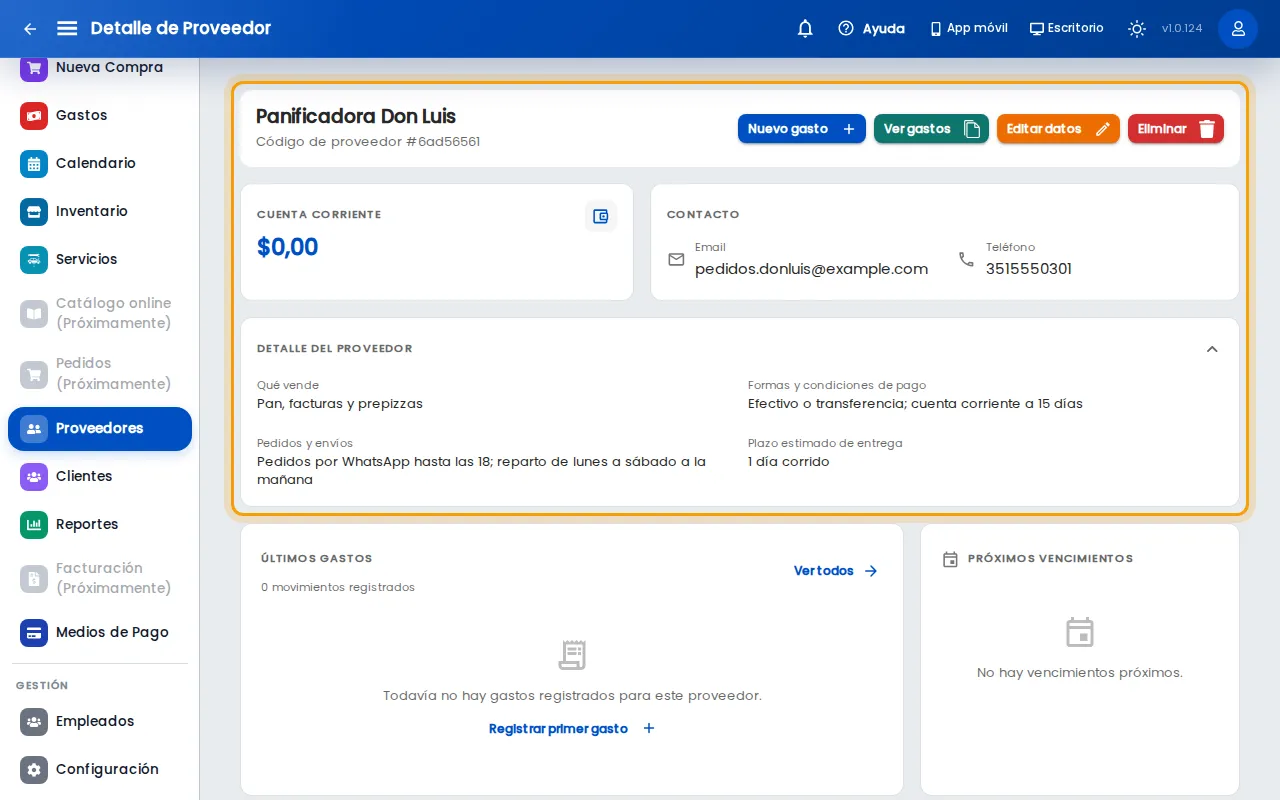This screenshot has width=1280, height=800.
Task: Click the Editar datos button
Action: [1058, 129]
